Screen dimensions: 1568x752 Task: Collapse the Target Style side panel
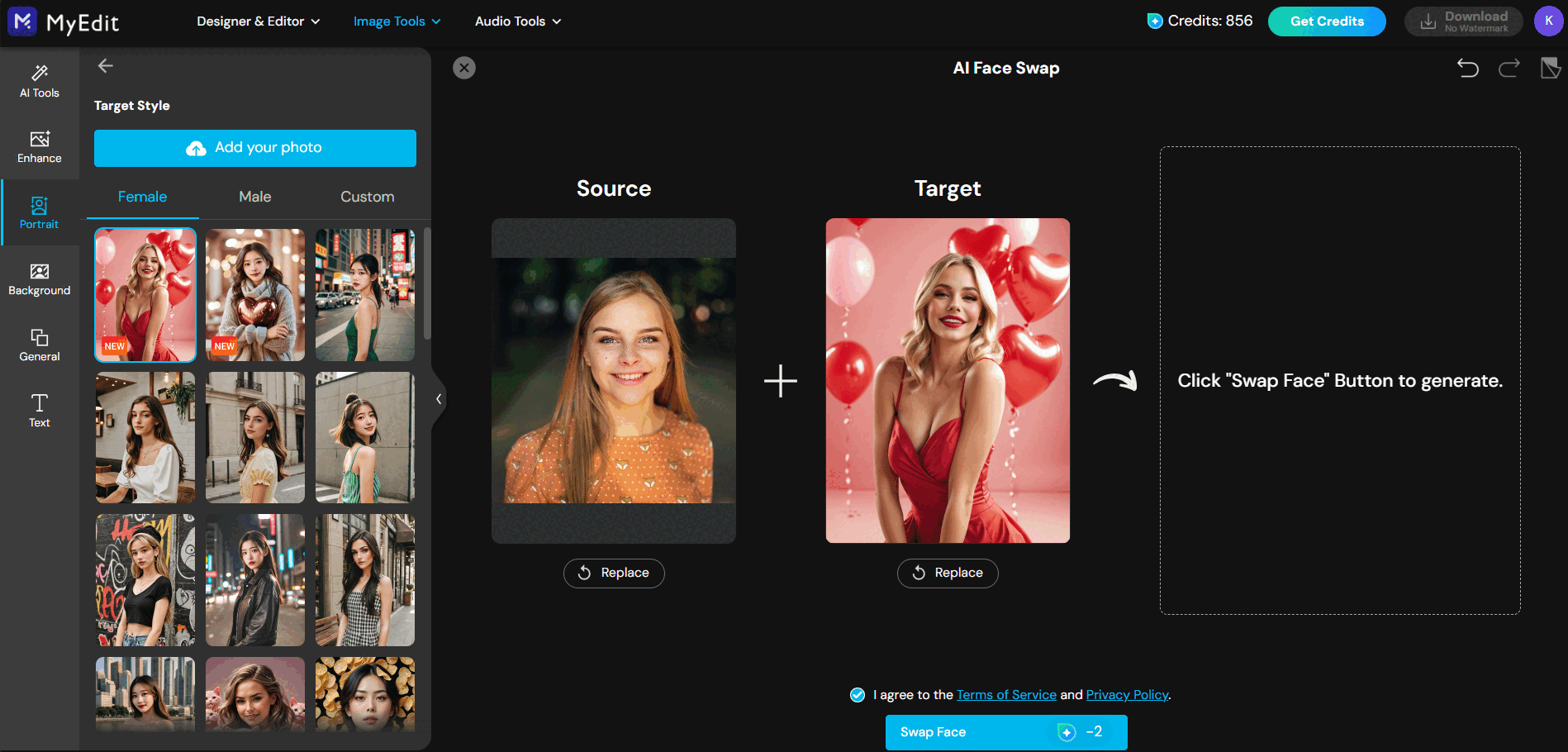click(439, 398)
